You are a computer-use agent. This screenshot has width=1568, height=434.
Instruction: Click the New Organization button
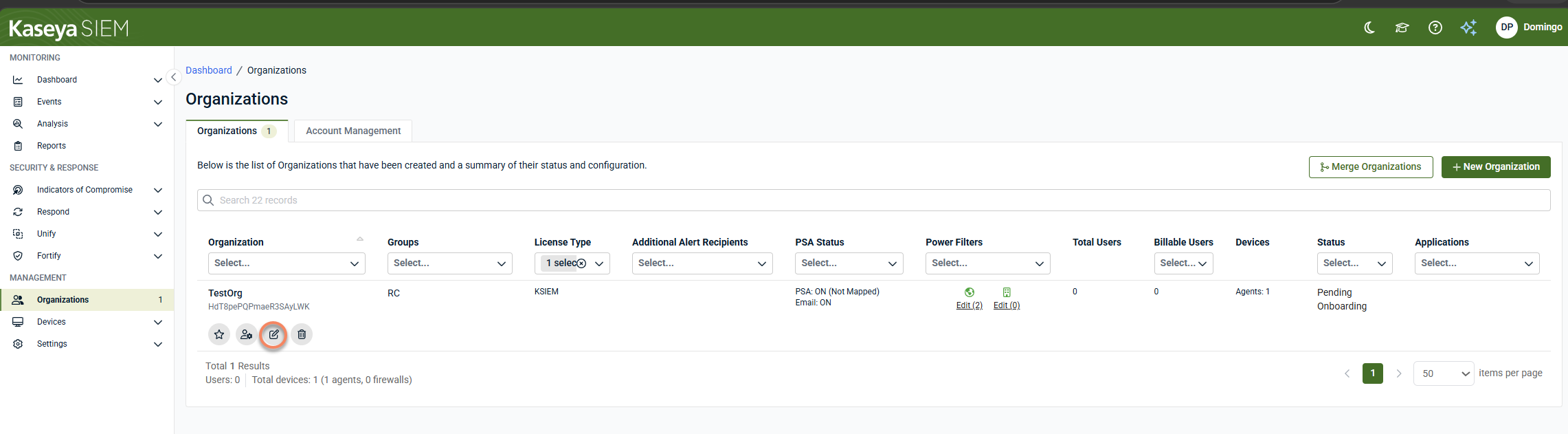[x=1496, y=167]
